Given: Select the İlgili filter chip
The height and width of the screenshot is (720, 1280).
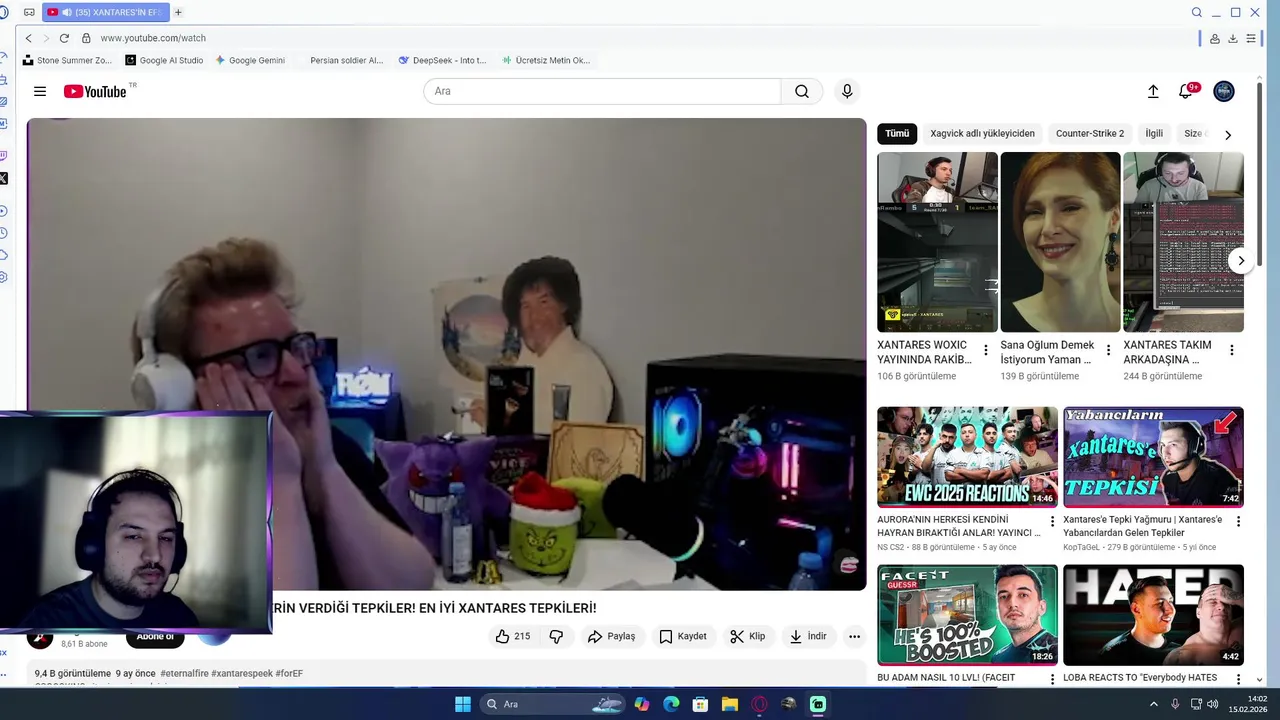Looking at the screenshot, I should [x=1154, y=133].
